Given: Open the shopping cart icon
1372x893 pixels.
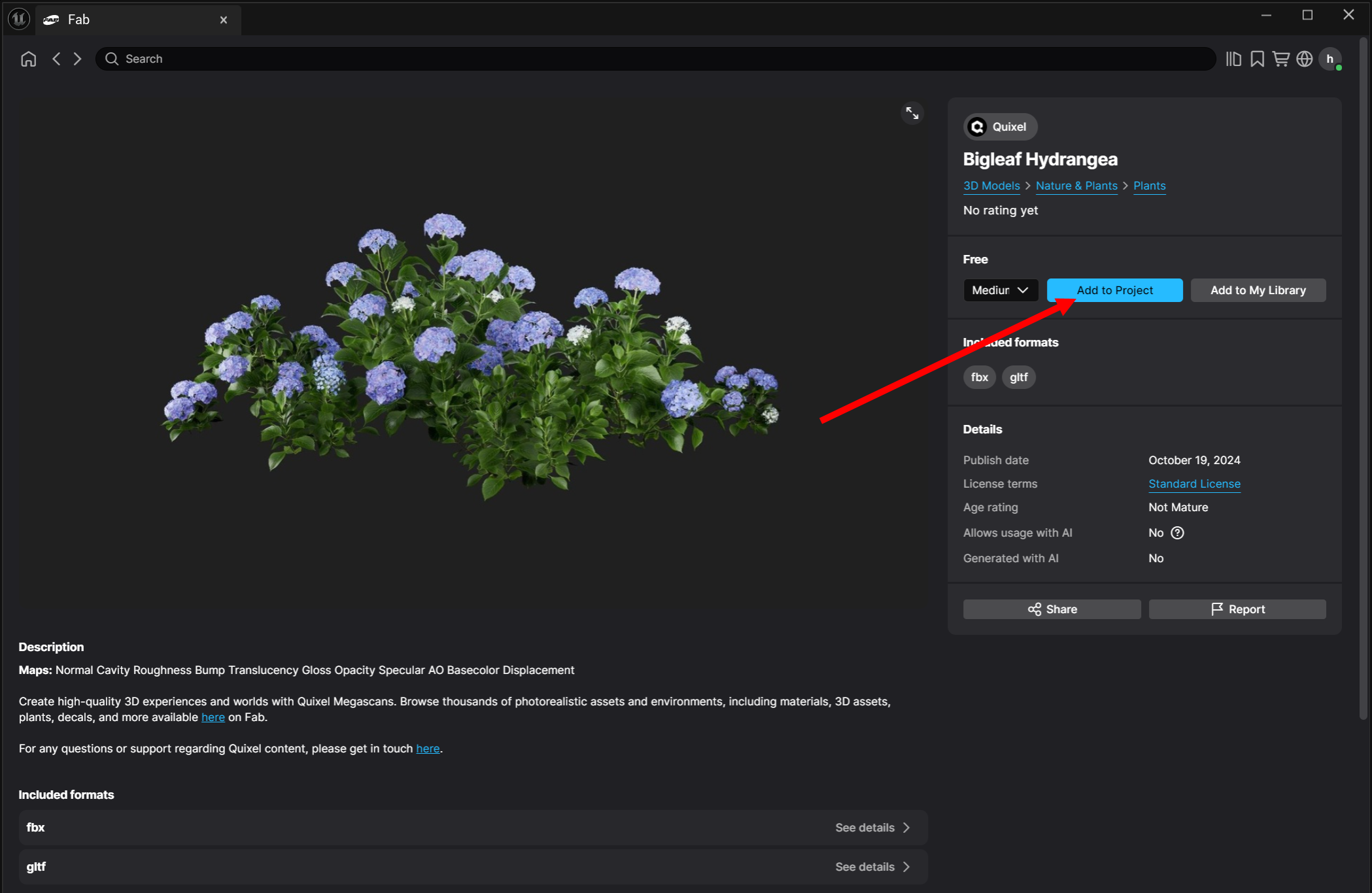Looking at the screenshot, I should coord(1280,59).
